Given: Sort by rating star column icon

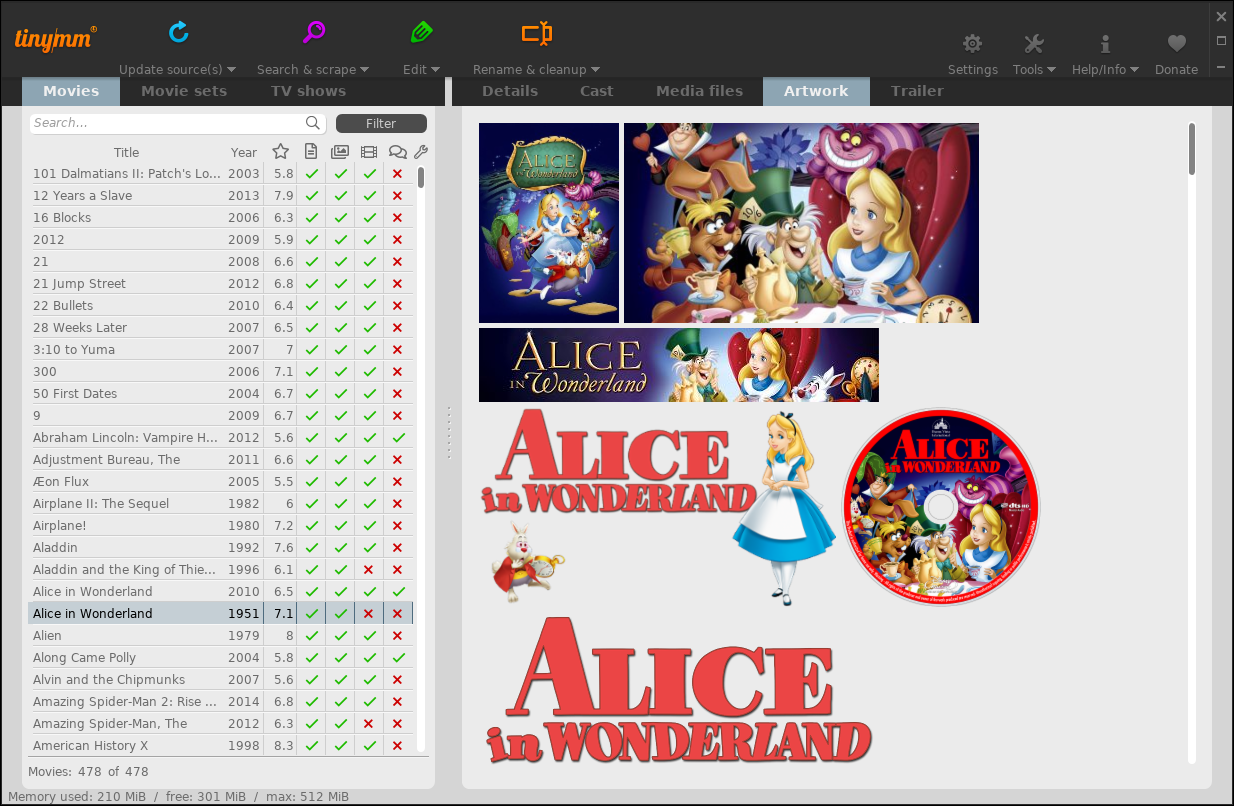Looking at the screenshot, I should 281,152.
